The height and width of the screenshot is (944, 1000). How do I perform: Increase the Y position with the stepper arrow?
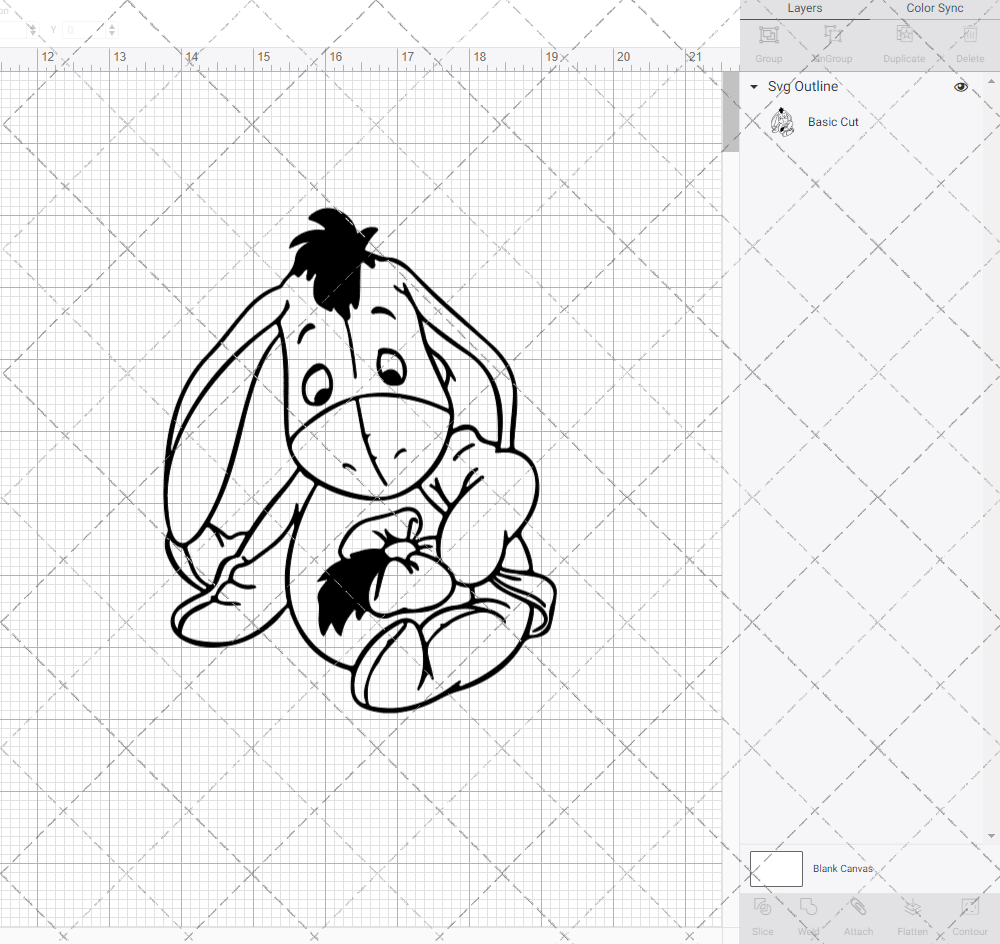point(112,26)
